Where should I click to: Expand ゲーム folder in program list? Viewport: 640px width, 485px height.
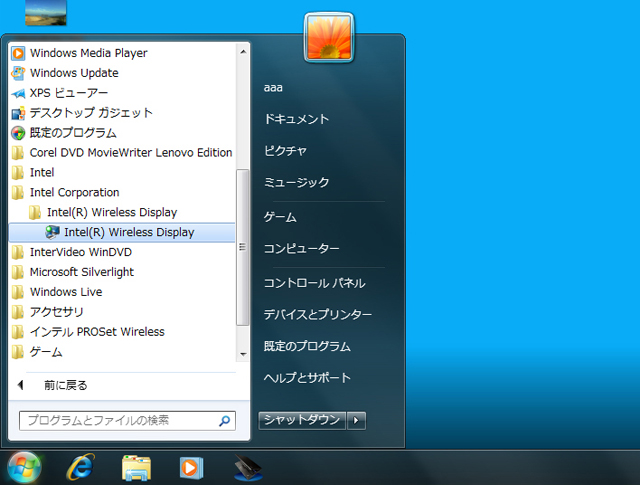tap(122, 352)
